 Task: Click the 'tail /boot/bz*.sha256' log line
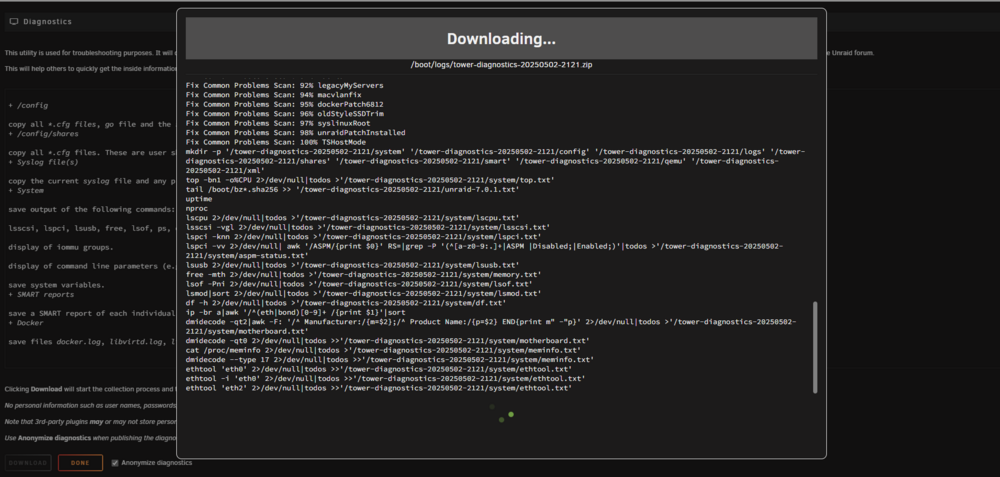[353, 189]
